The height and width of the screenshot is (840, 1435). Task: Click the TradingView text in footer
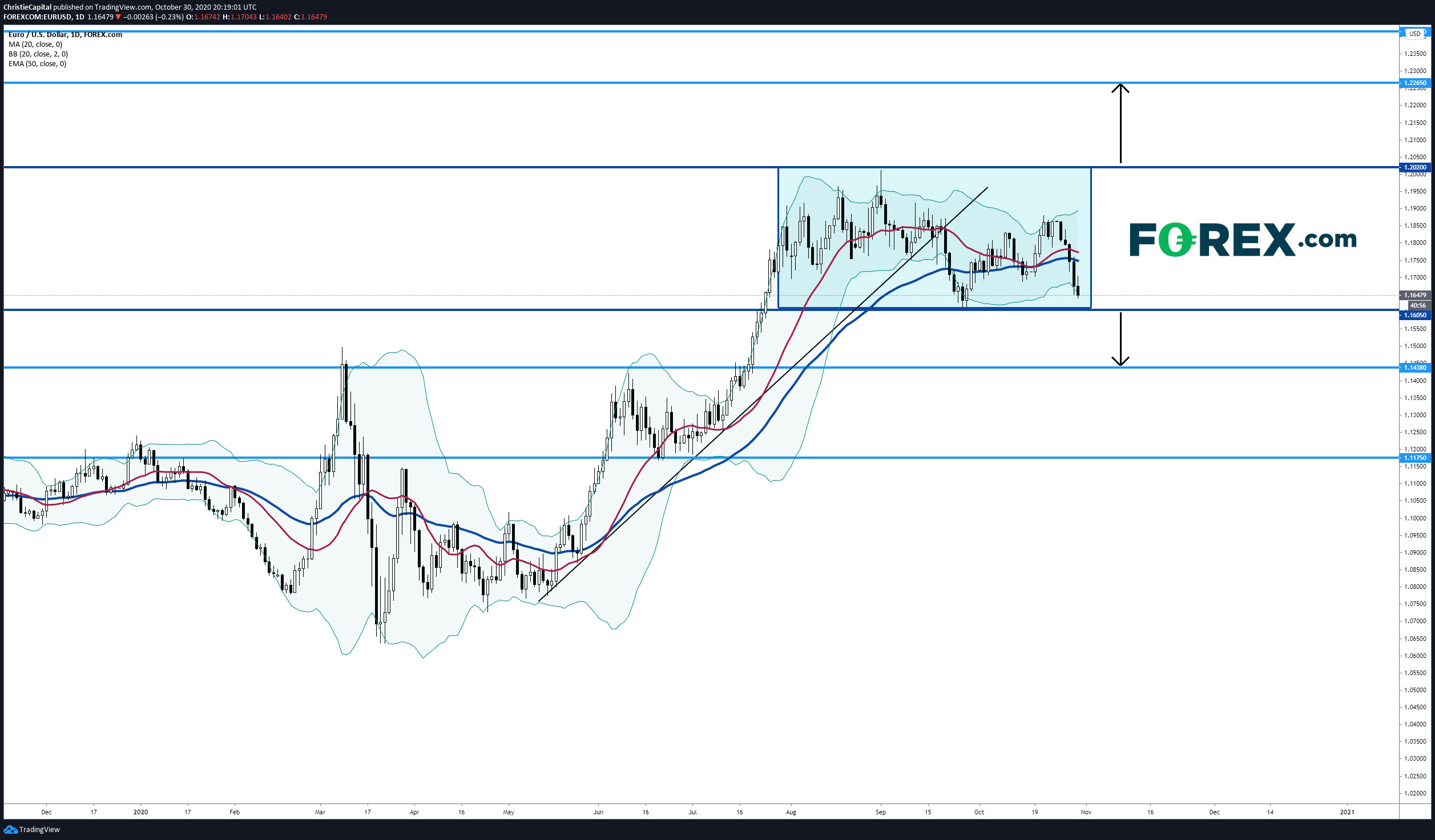point(39,830)
